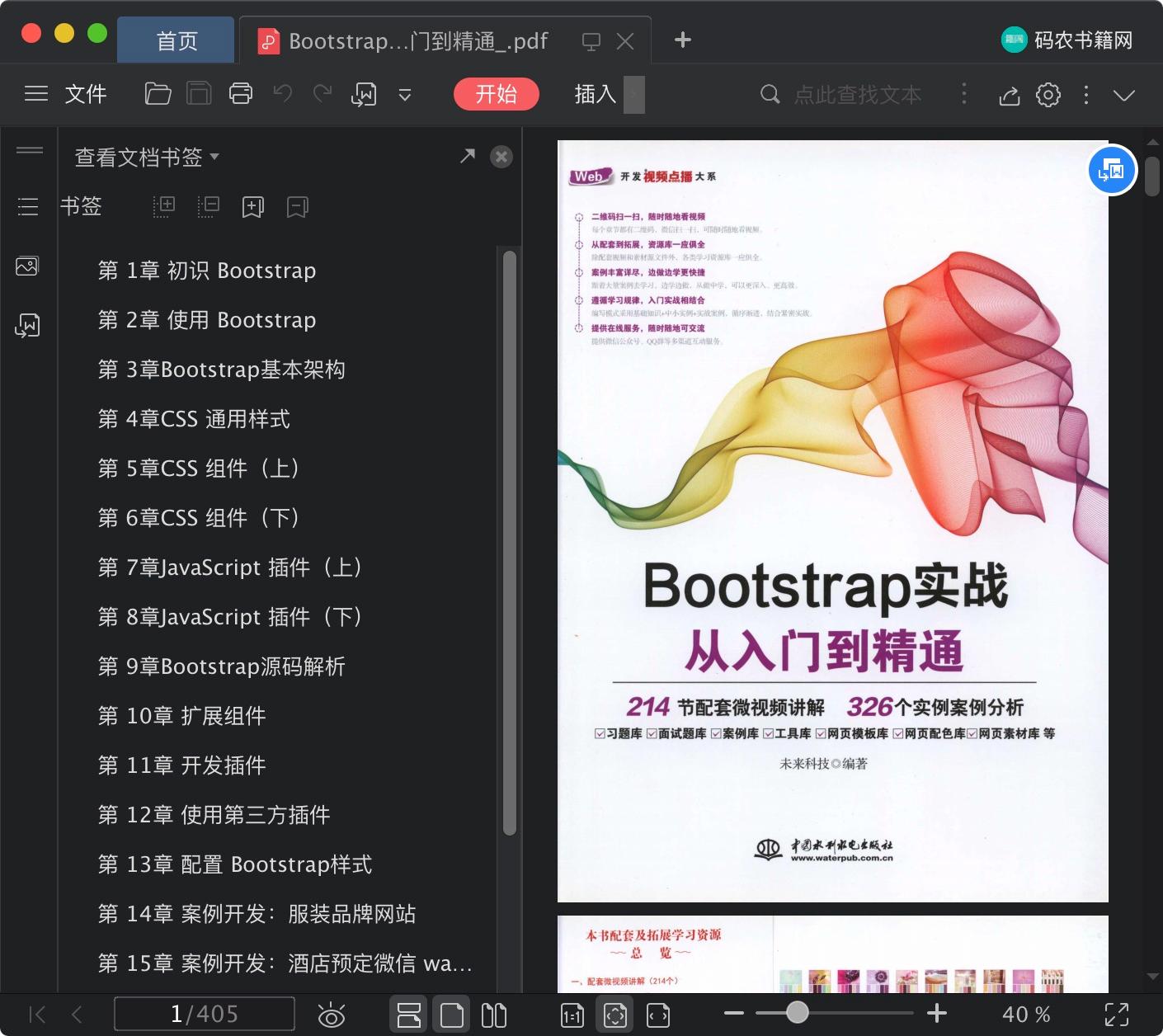Open the 查看文档书签 dropdown

[147, 157]
